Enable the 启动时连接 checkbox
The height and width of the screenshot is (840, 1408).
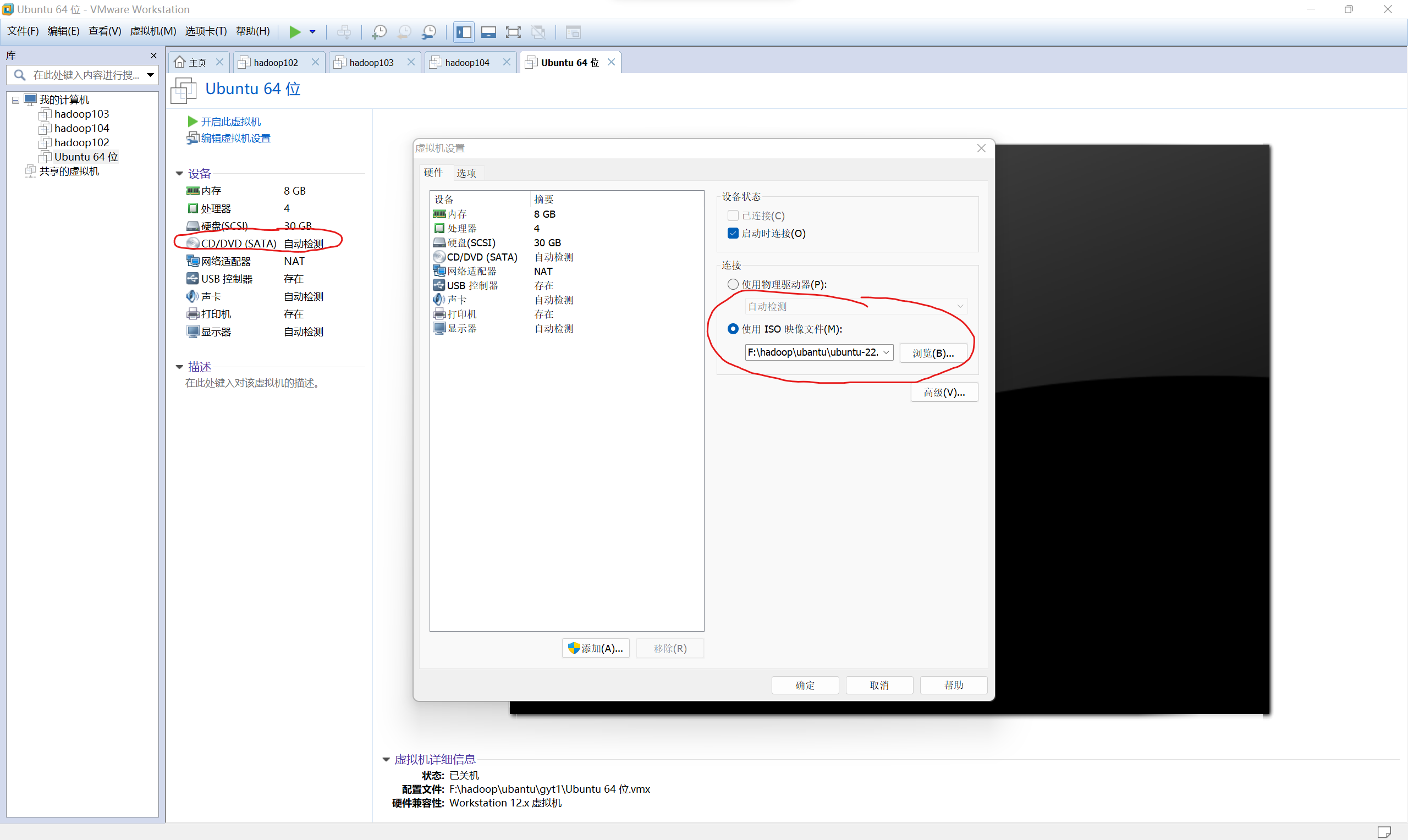(733, 233)
